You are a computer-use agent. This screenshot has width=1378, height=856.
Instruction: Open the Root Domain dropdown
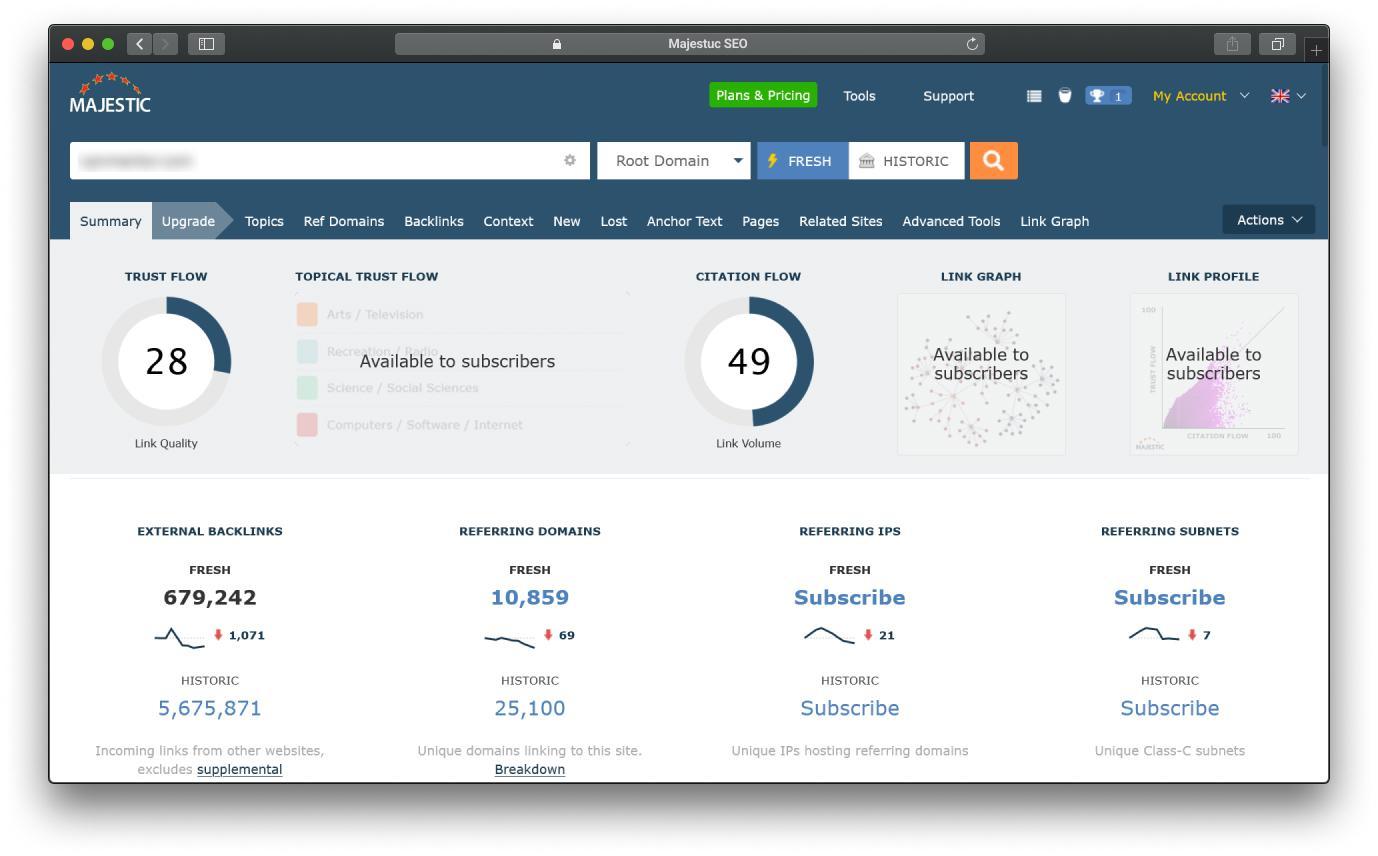[x=674, y=160]
